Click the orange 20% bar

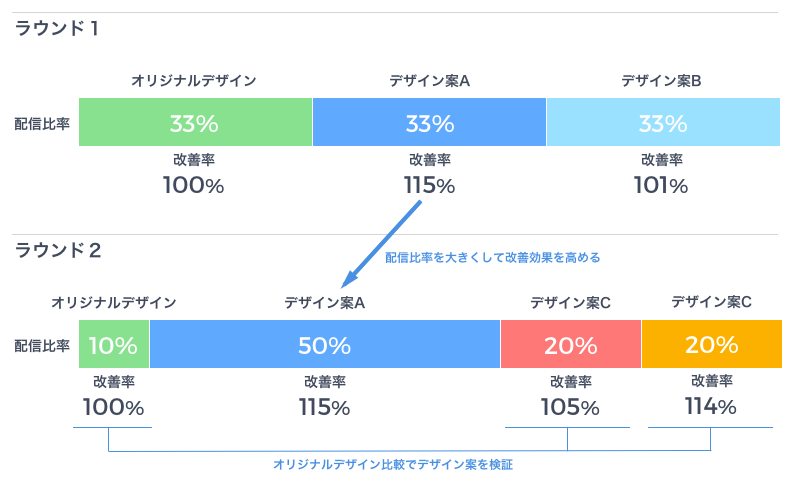712,344
